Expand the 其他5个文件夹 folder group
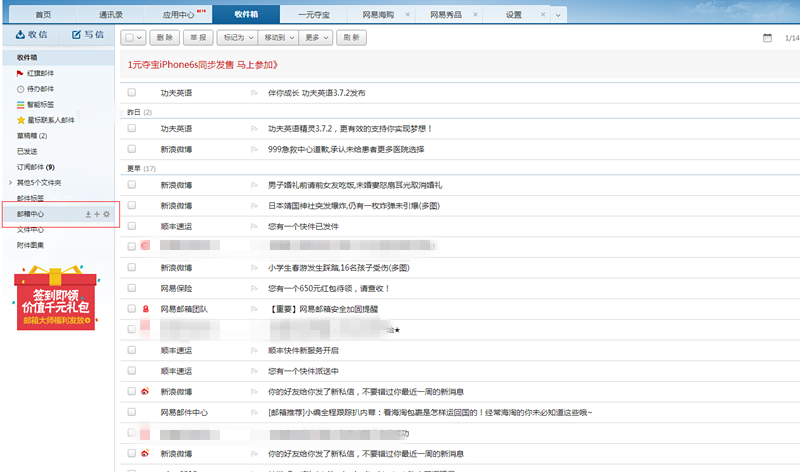The height and width of the screenshot is (472, 800). point(10,183)
